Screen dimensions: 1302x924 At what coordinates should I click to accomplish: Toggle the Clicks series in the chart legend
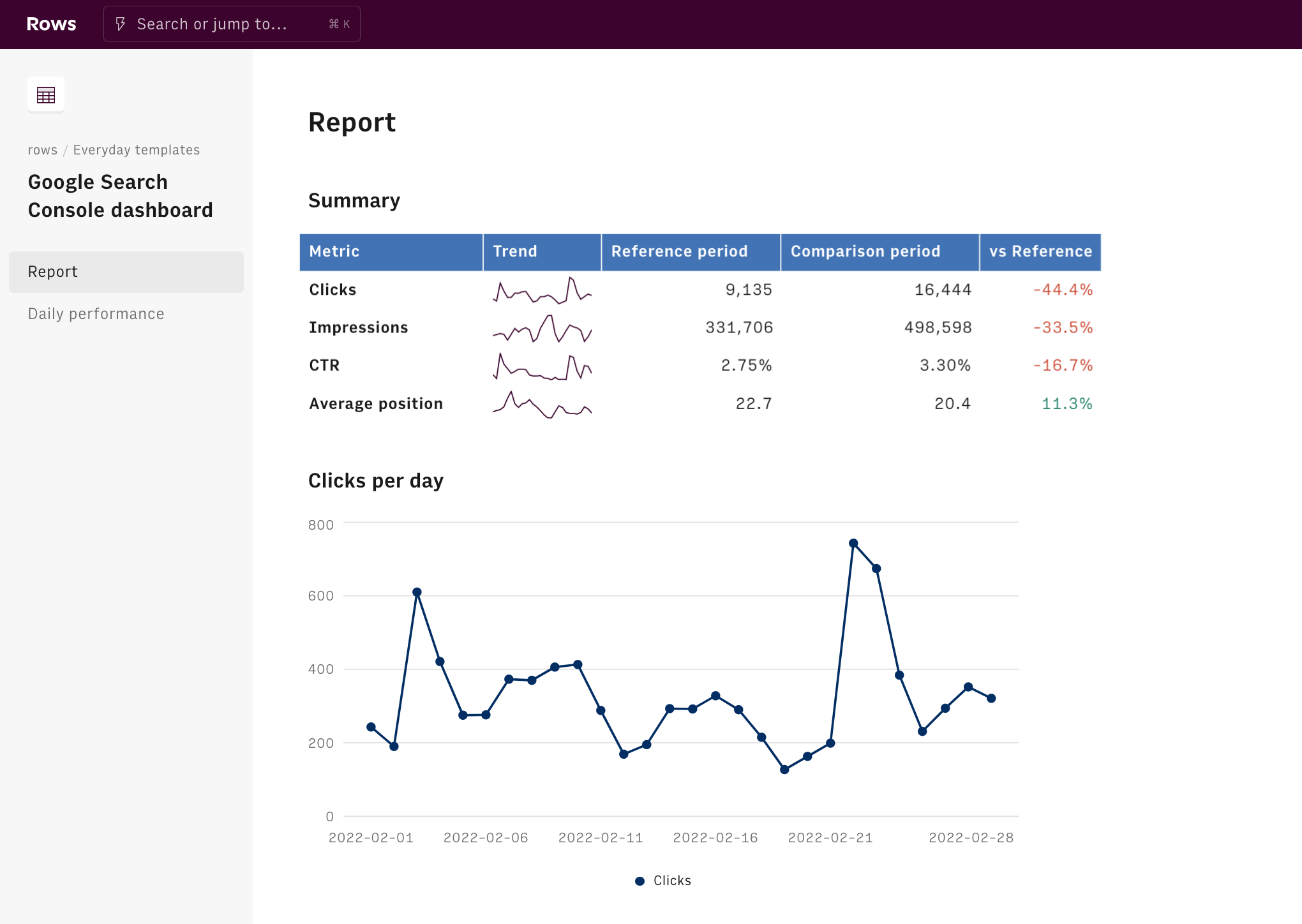[x=662, y=880]
